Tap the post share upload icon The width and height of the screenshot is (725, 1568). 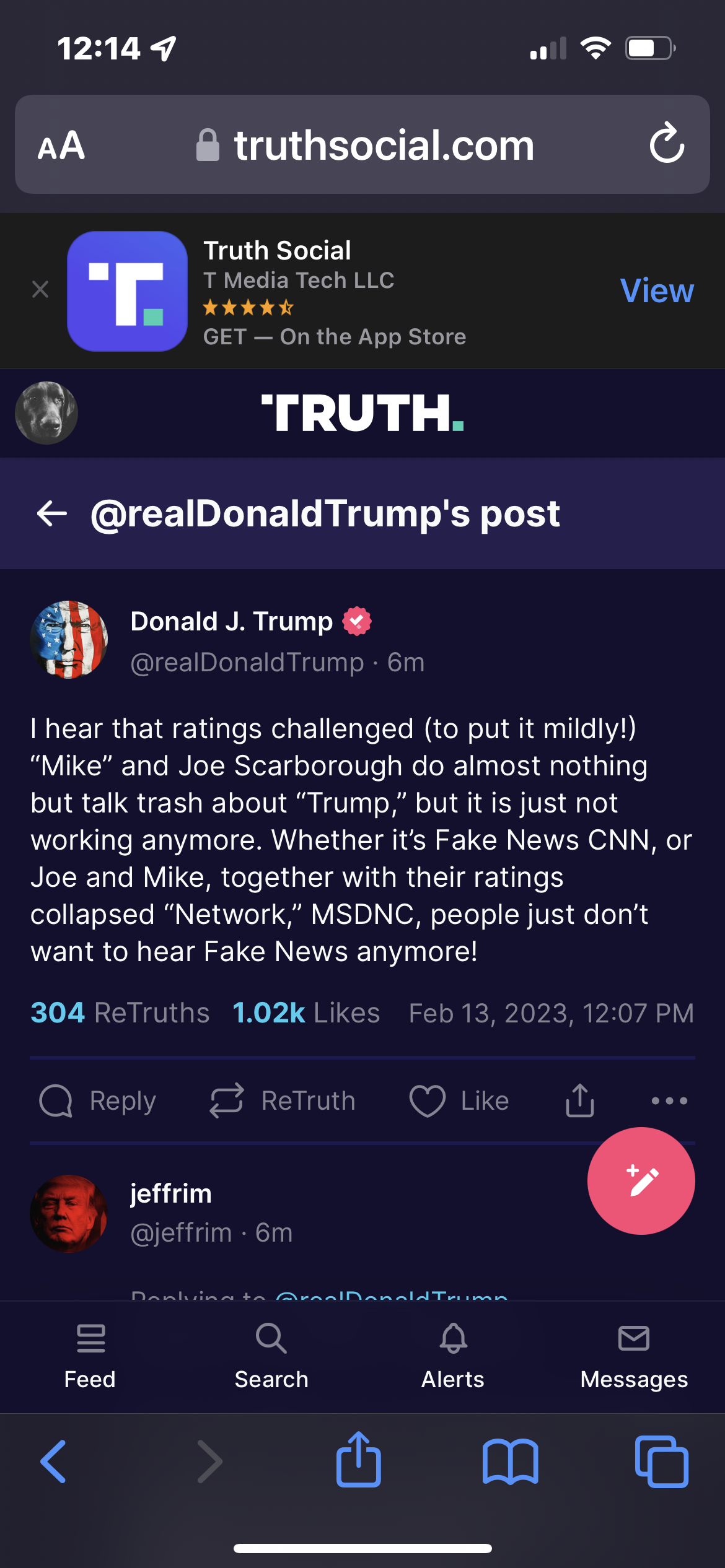(579, 1100)
